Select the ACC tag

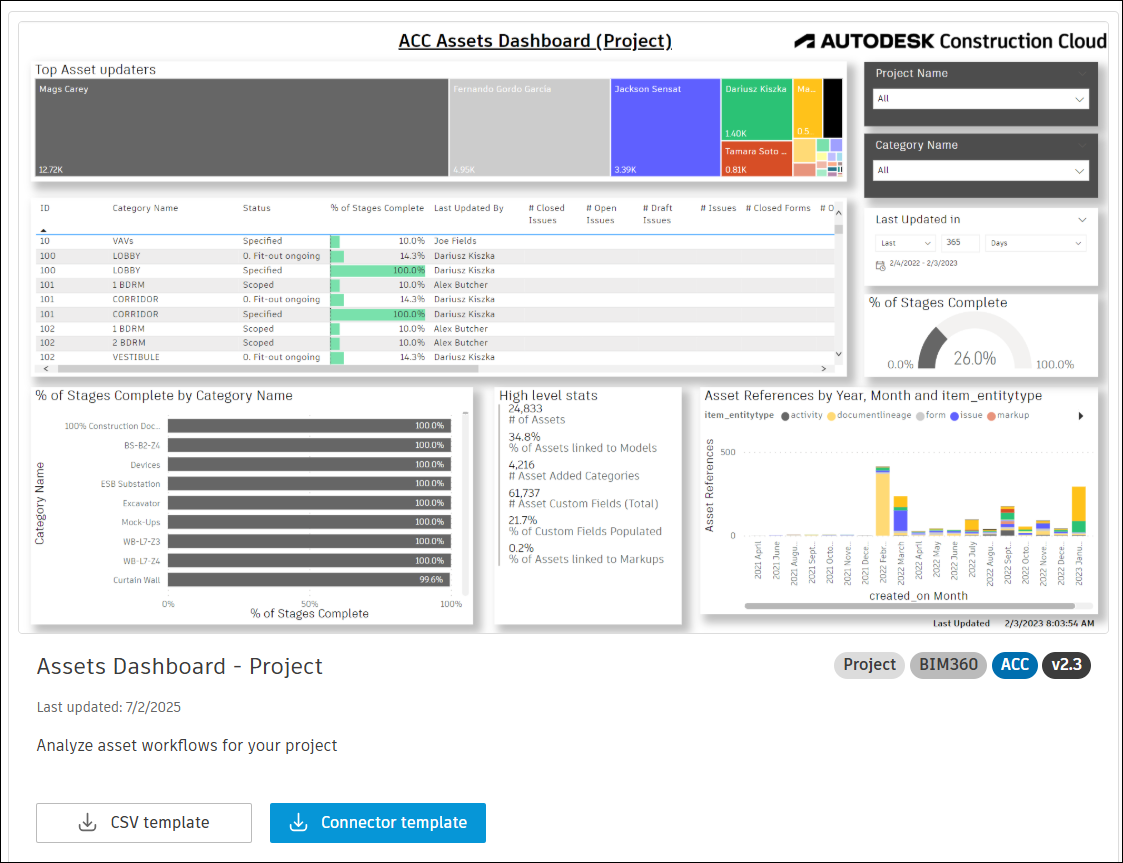click(x=1014, y=665)
